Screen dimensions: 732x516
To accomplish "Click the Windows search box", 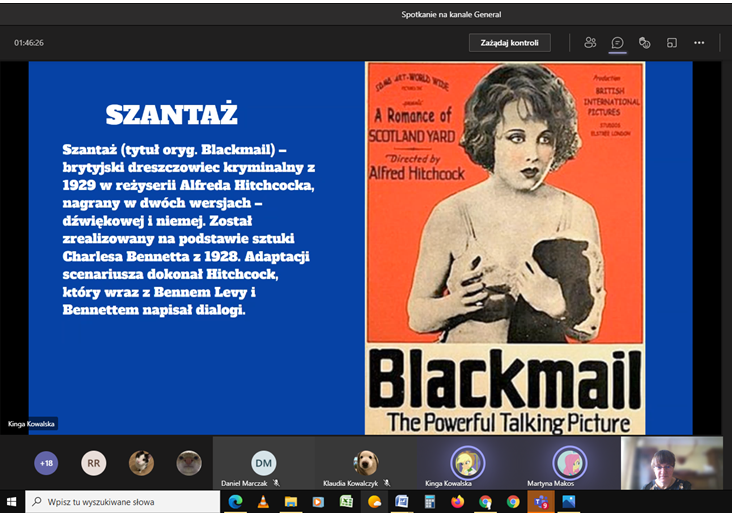I will pos(123,502).
